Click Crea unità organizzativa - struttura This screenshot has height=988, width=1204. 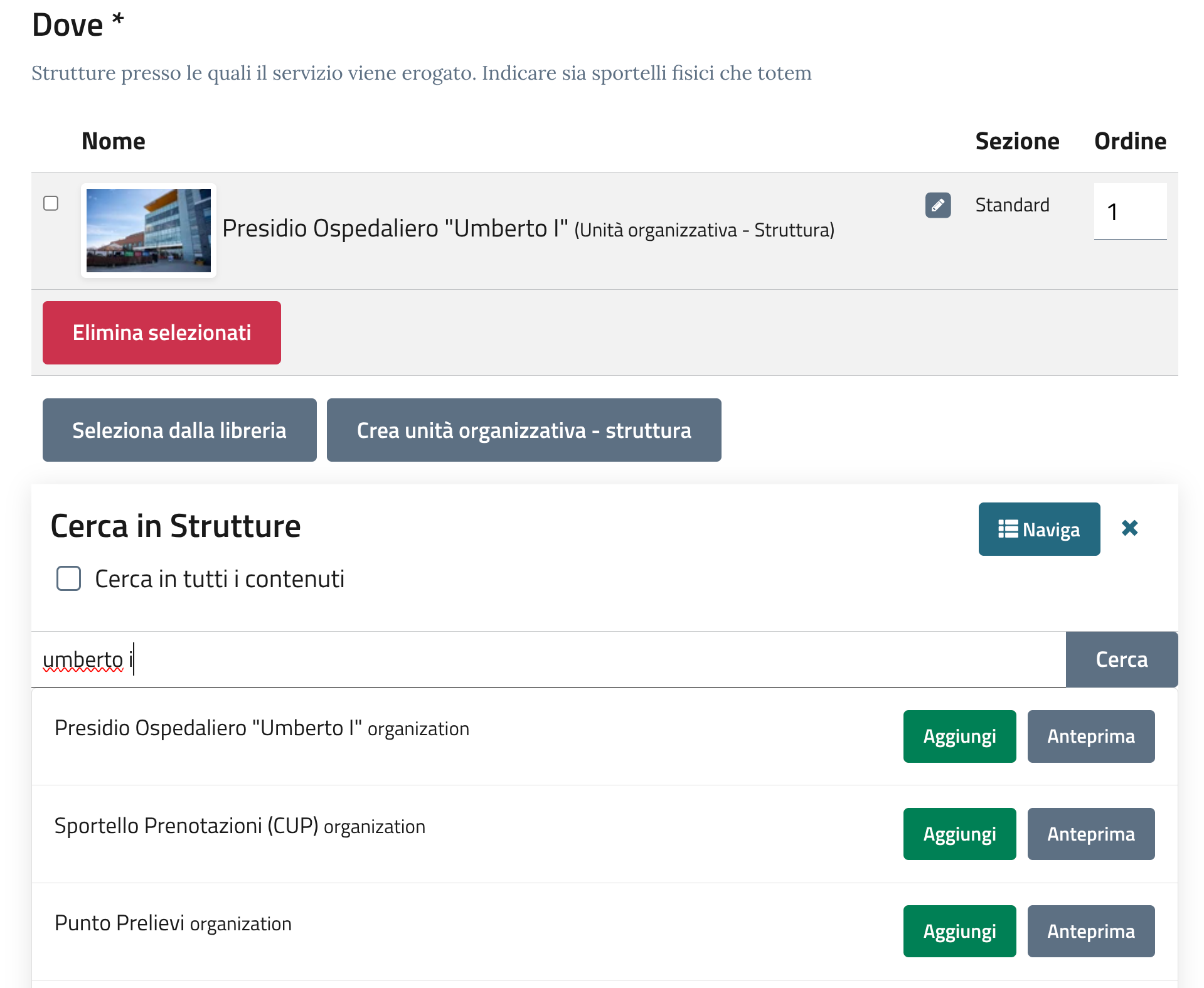(523, 430)
